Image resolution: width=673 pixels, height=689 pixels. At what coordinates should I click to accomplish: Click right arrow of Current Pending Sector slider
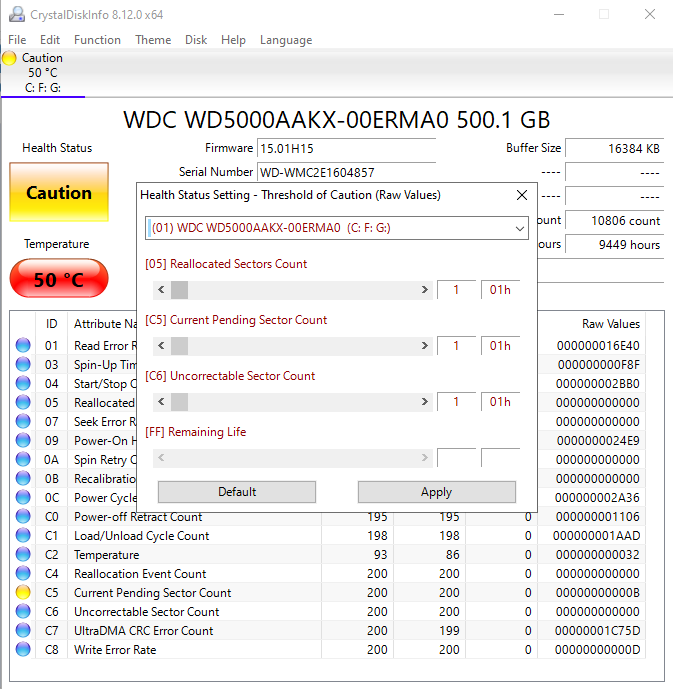[x=424, y=346]
